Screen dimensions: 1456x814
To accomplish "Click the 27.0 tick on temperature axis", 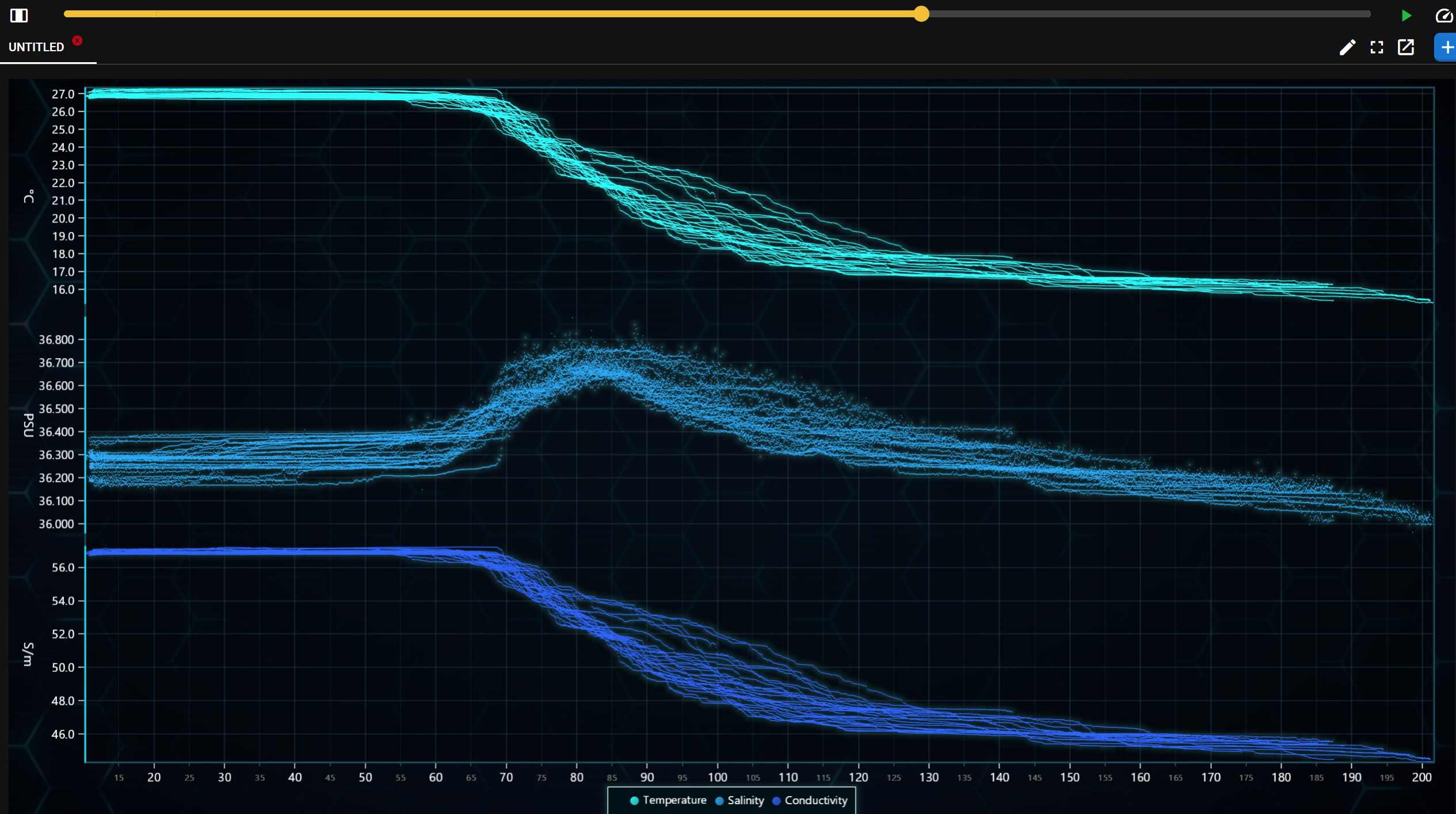I will tap(63, 94).
